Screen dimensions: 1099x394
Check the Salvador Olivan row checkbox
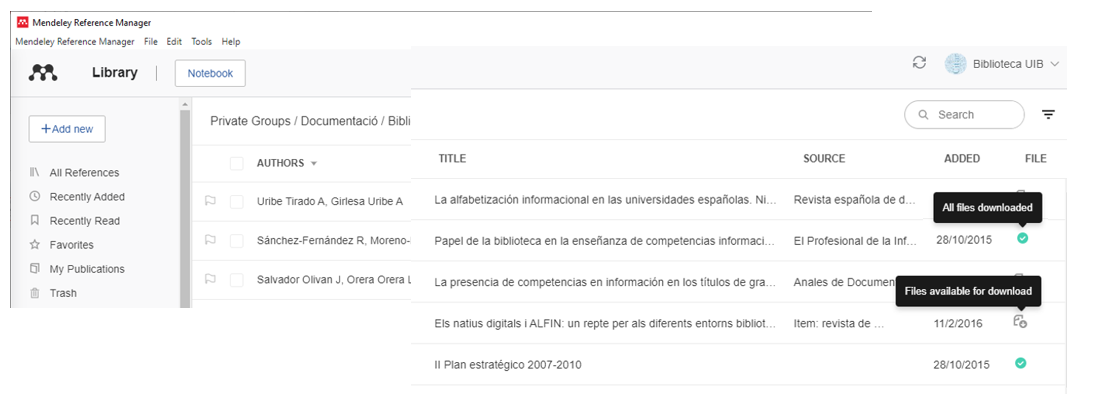tap(237, 280)
